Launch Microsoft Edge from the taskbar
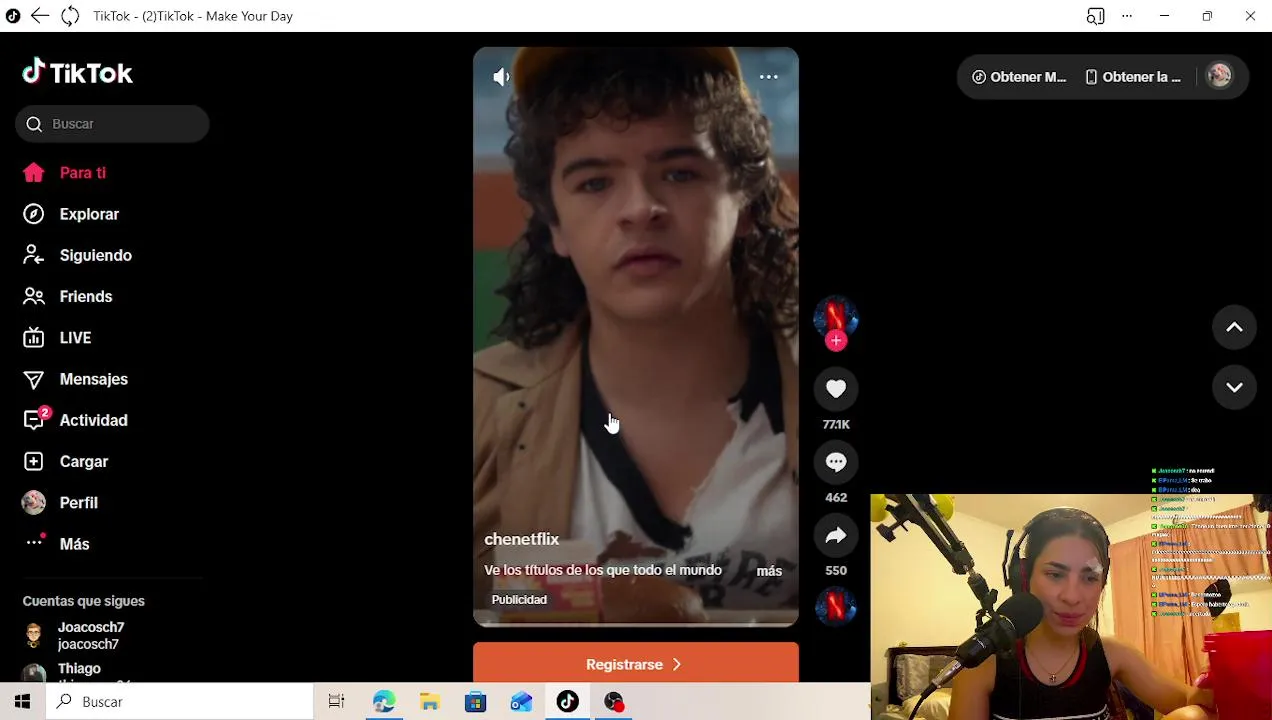 click(383, 702)
